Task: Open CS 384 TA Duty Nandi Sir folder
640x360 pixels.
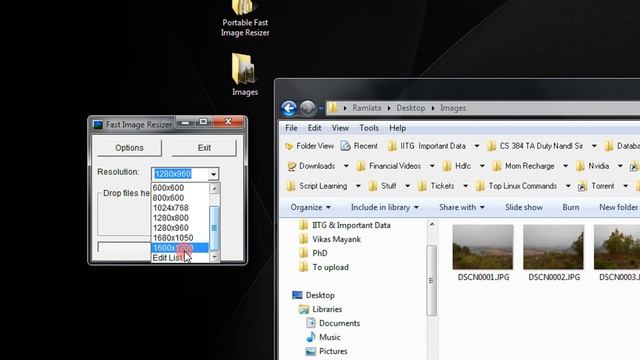Action: click(x=535, y=146)
